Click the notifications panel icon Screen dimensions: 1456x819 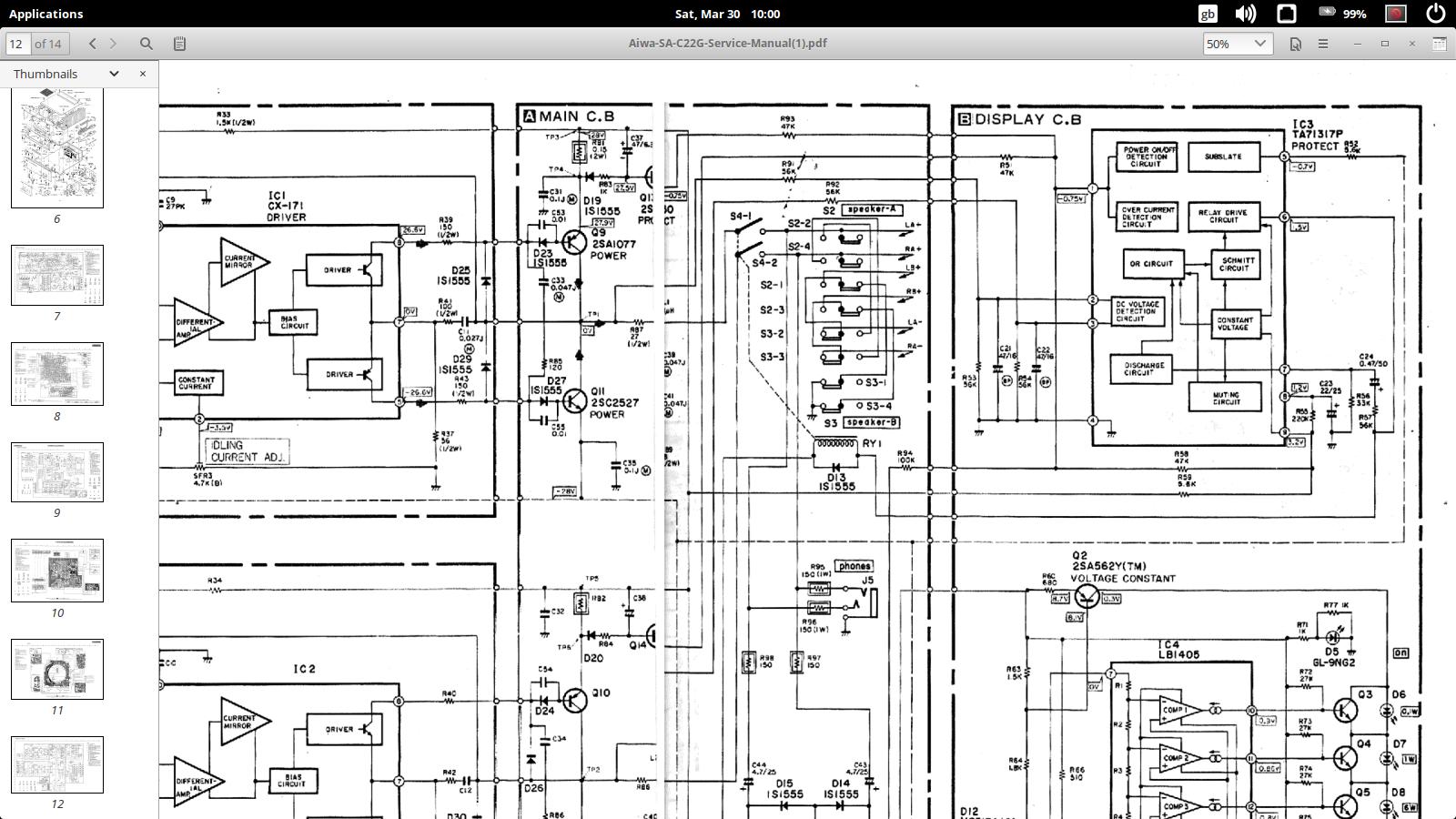pos(1287,14)
